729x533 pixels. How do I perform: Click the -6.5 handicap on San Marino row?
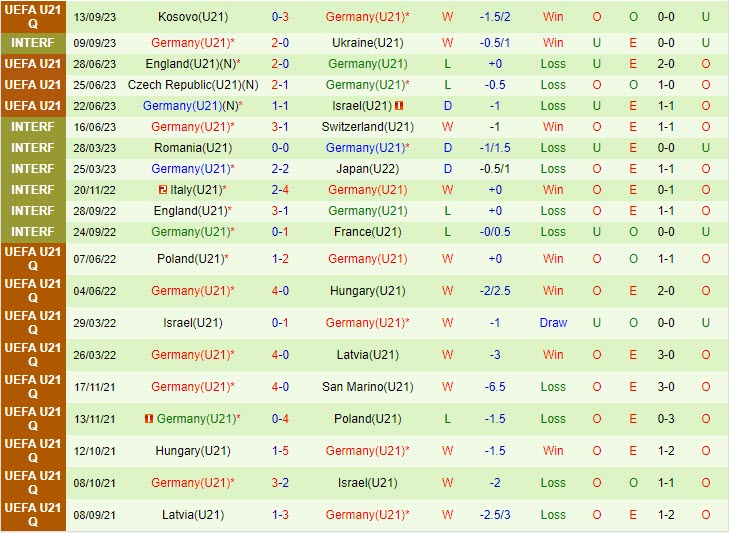coord(495,386)
